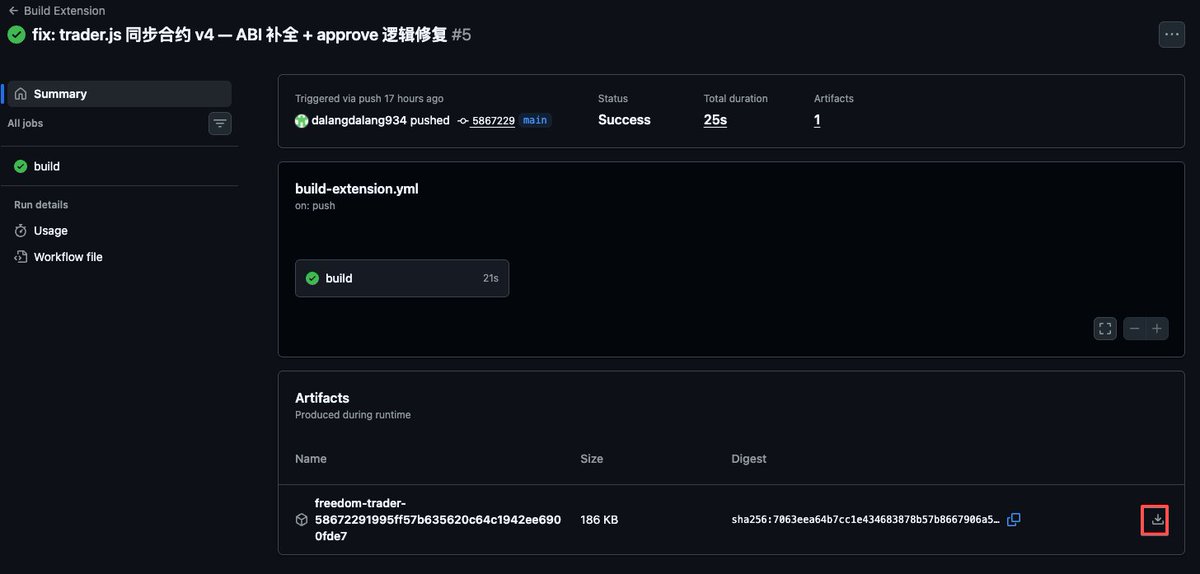Open dalangdalang934 user profile link
The width and height of the screenshot is (1200, 574).
[x=359, y=120]
